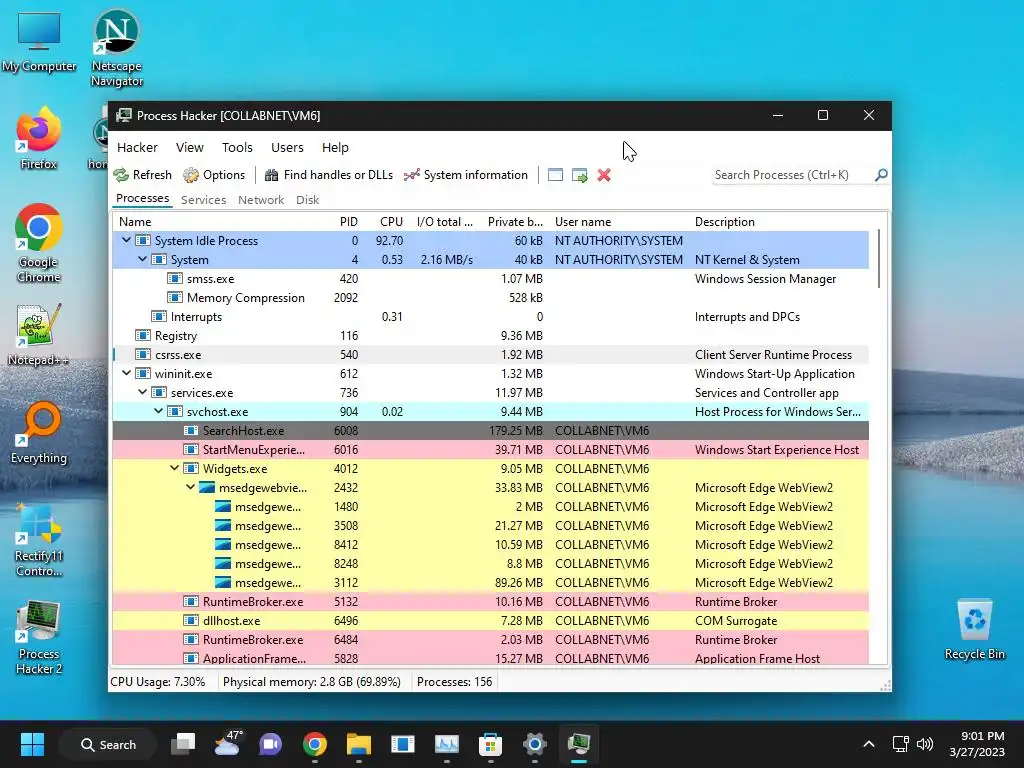Open the My Computer desktop icon
This screenshot has width=1024, height=768.
click(x=39, y=41)
